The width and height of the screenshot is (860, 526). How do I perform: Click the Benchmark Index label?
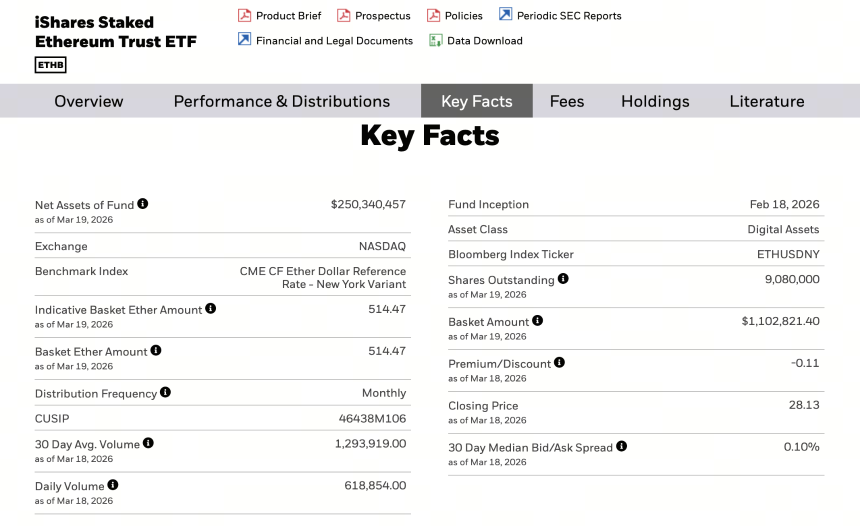click(81, 271)
